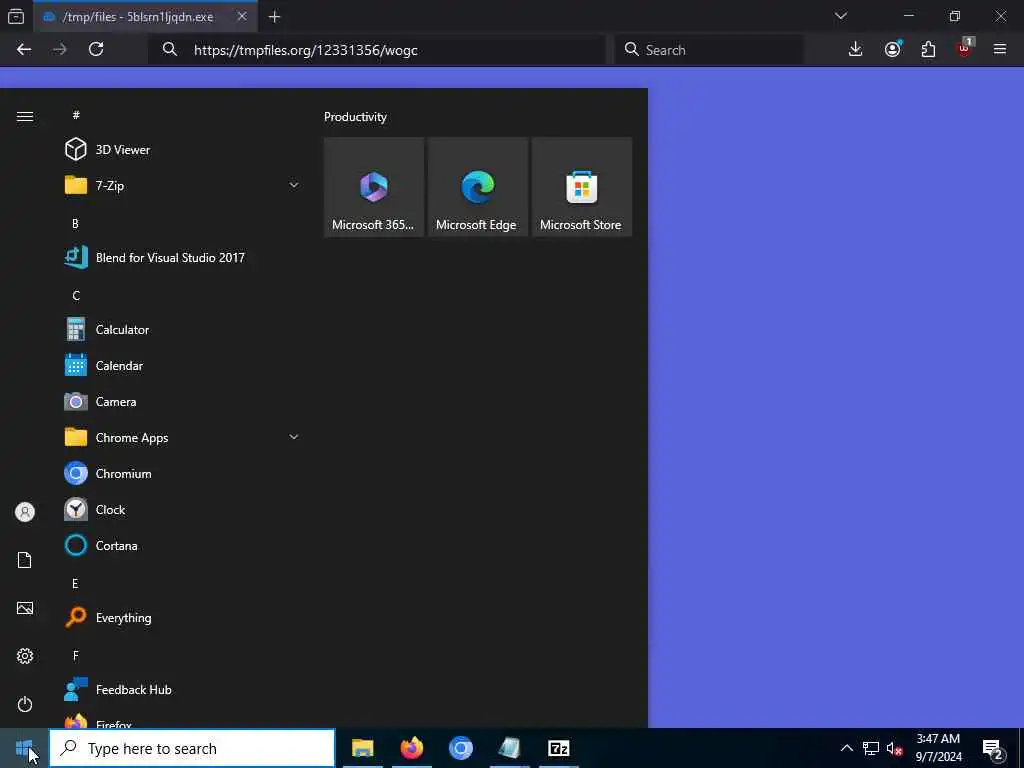
Task: Open the Microsoft Edge tile
Action: point(477,187)
